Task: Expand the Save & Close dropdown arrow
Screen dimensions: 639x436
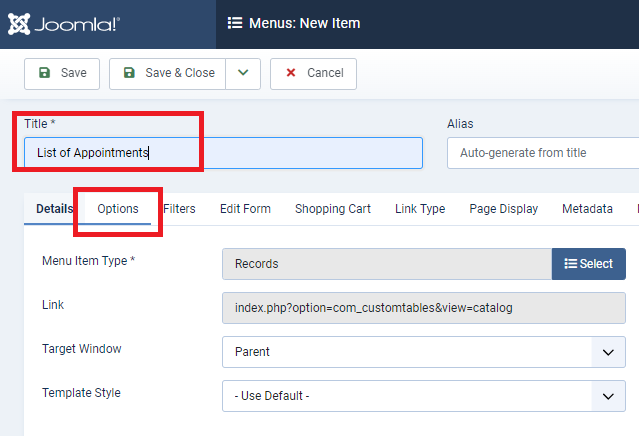Action: (x=243, y=73)
